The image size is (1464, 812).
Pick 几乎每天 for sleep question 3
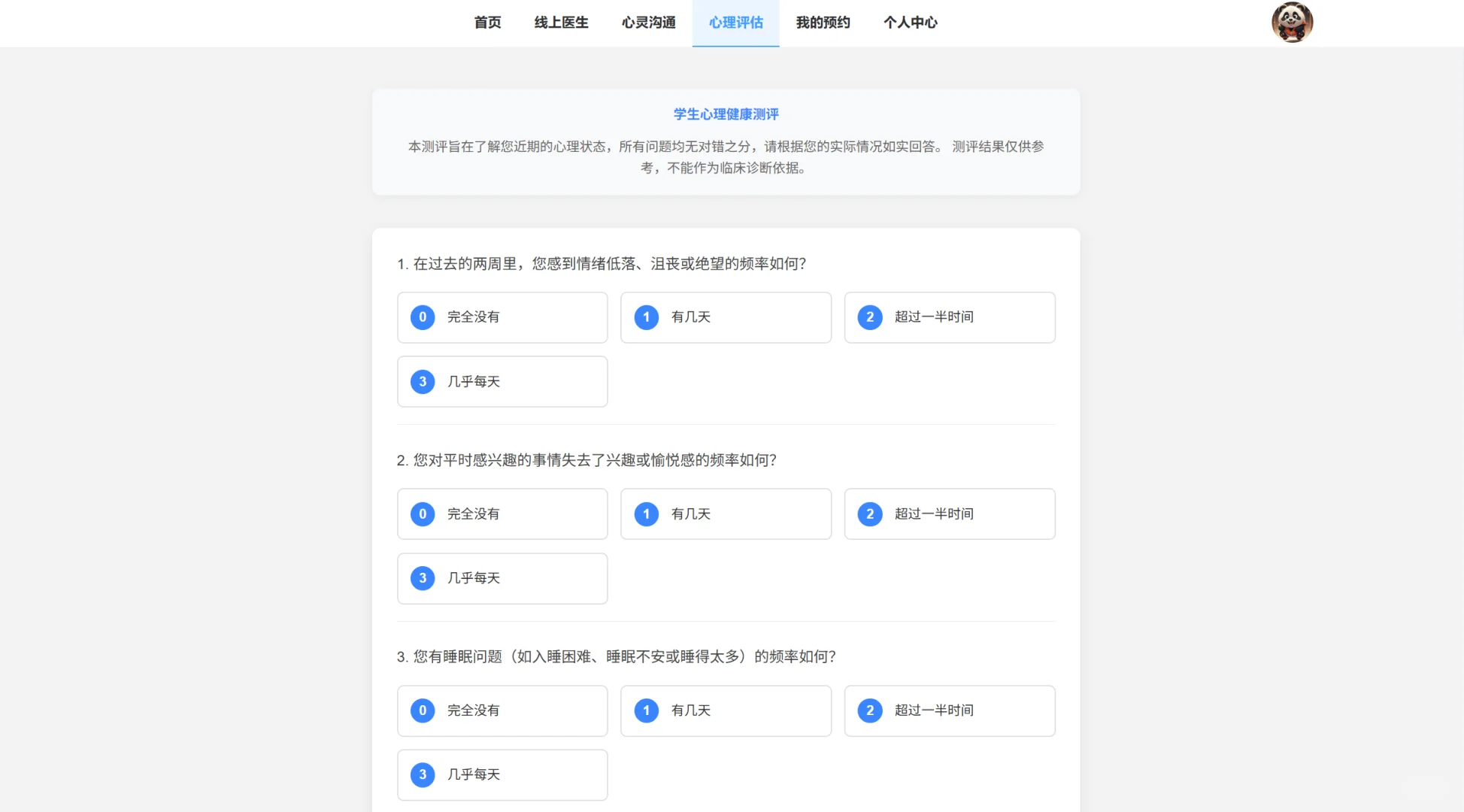pos(502,774)
